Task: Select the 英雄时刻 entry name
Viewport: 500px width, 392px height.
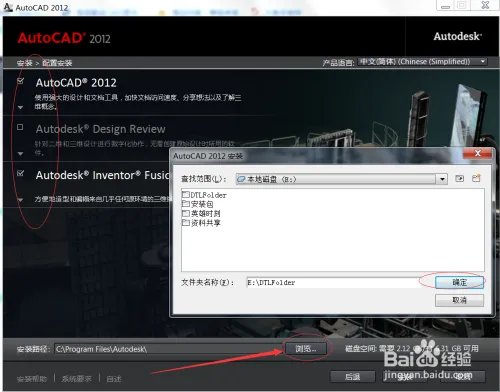Action: click(x=205, y=213)
